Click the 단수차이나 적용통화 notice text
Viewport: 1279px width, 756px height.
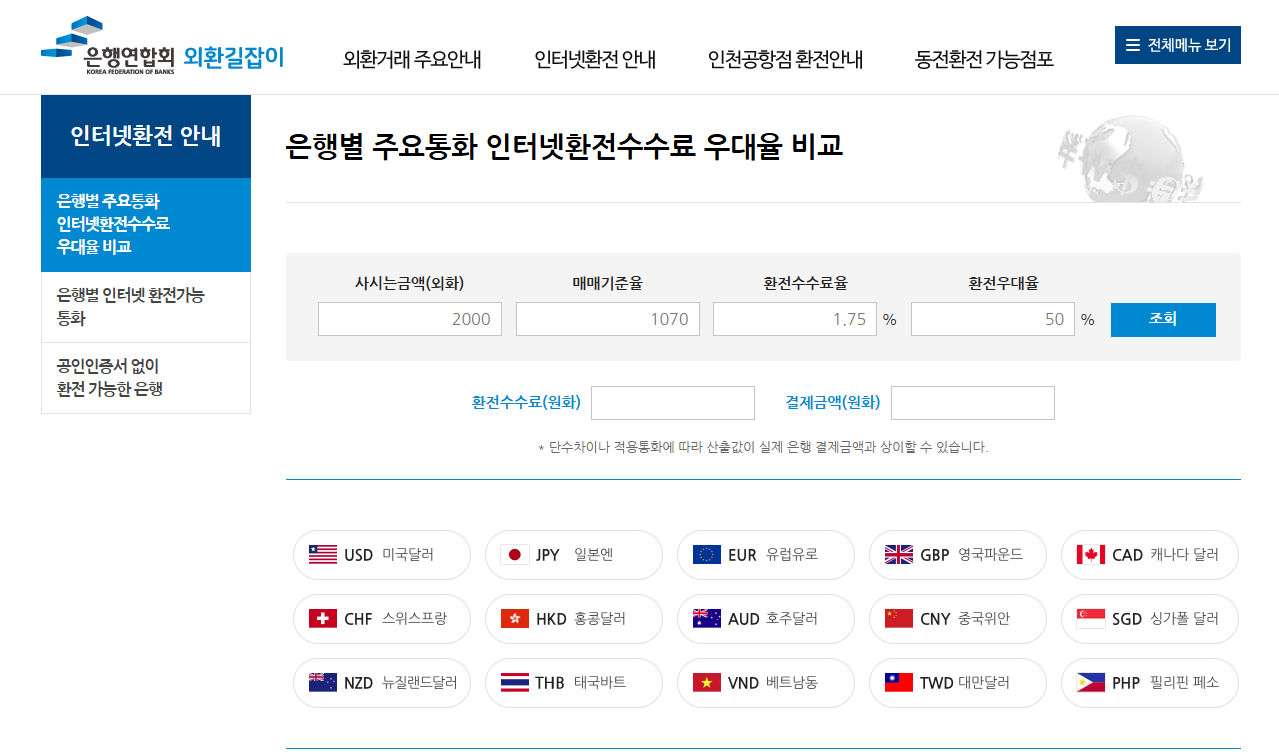(x=763, y=447)
